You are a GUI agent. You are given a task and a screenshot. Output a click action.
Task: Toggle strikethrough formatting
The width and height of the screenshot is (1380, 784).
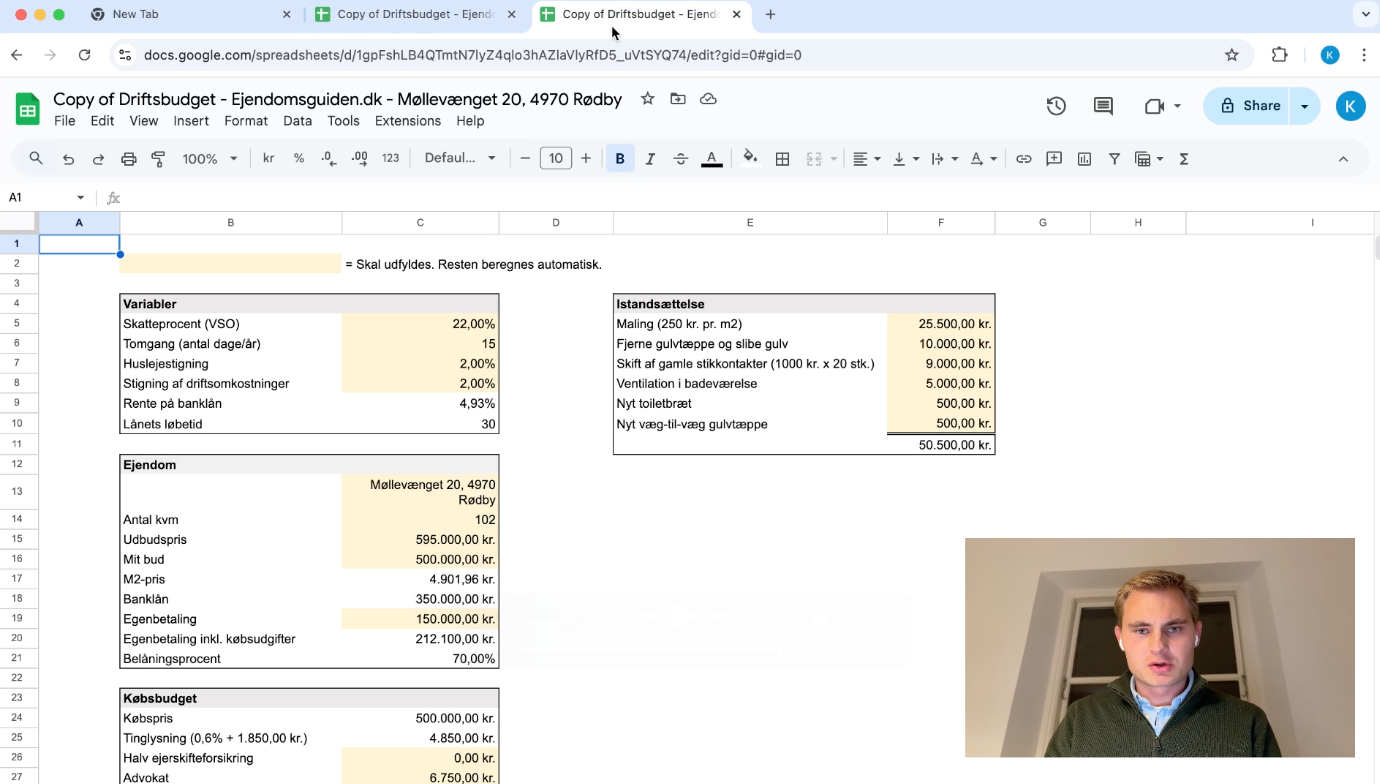(x=681, y=159)
